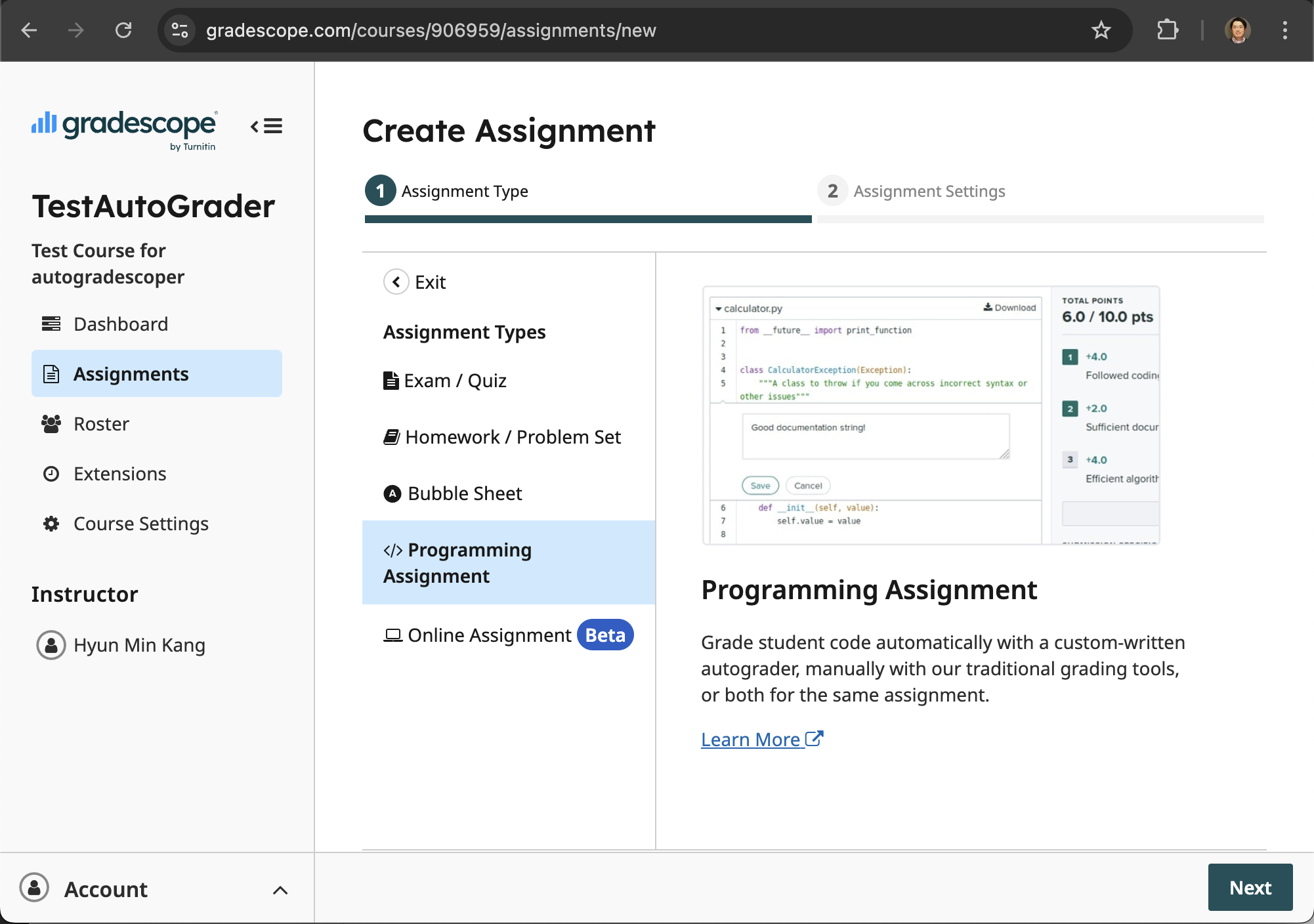Image resolution: width=1314 pixels, height=924 pixels.
Task: Click the Roster people icon
Action: [x=51, y=424]
